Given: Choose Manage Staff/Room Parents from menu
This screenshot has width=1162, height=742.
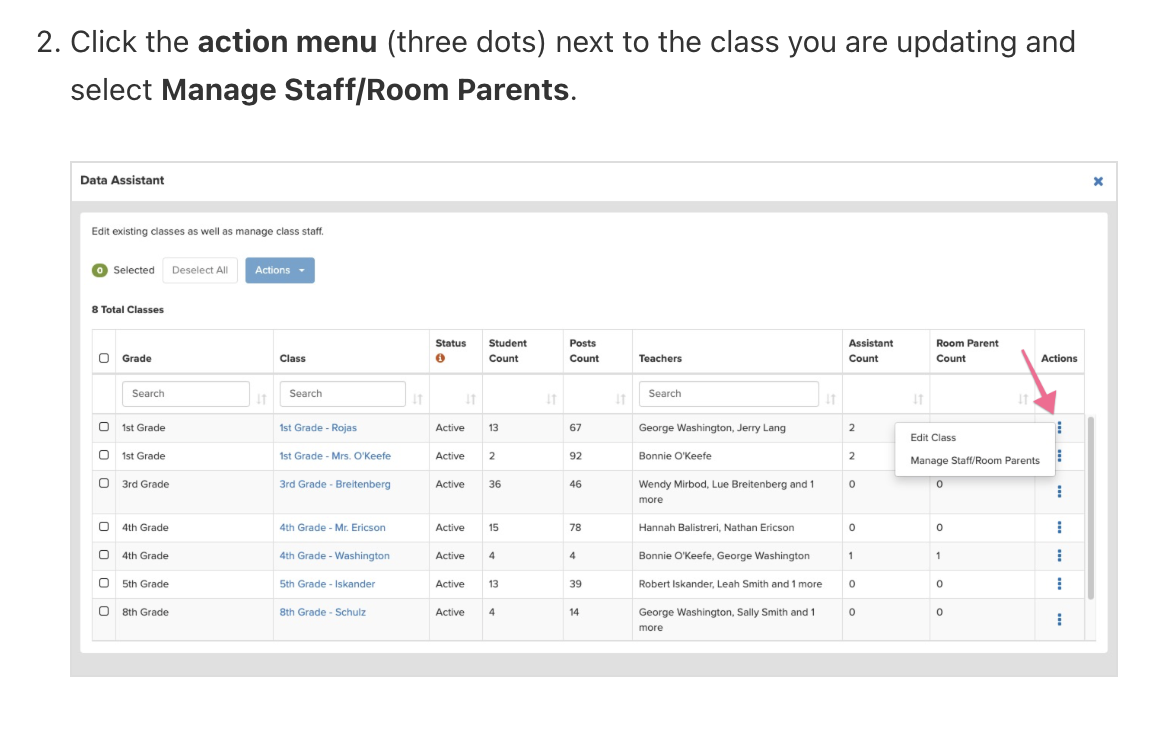Looking at the screenshot, I should pyautogui.click(x=975, y=460).
